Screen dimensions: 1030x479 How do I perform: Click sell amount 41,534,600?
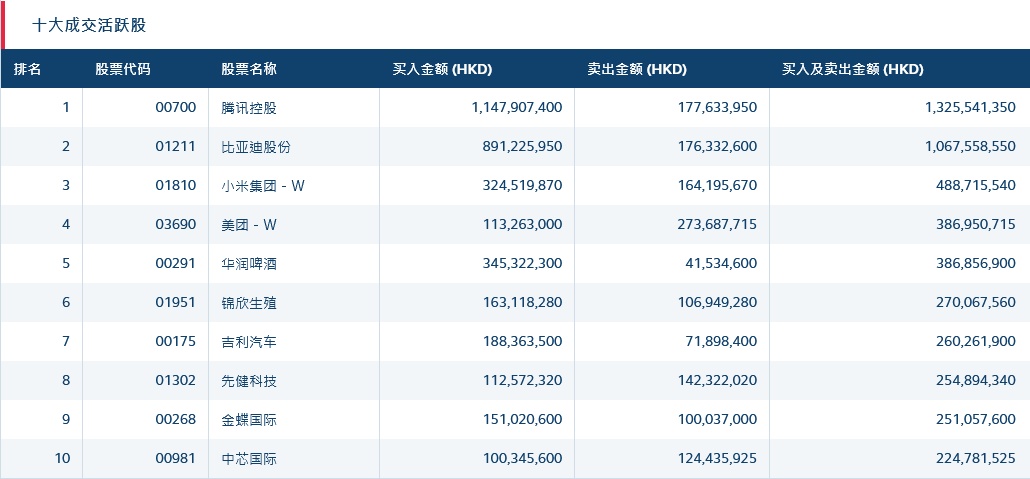pyautogui.click(x=723, y=263)
